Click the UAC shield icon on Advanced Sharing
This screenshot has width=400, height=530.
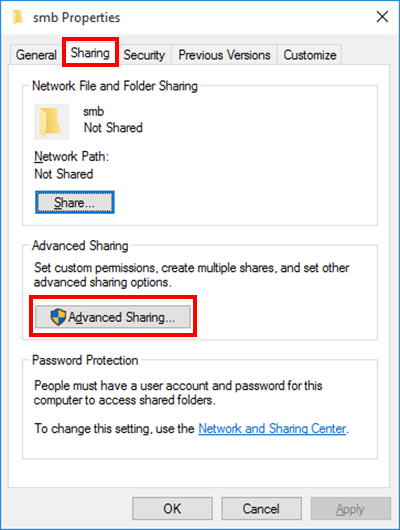58,317
